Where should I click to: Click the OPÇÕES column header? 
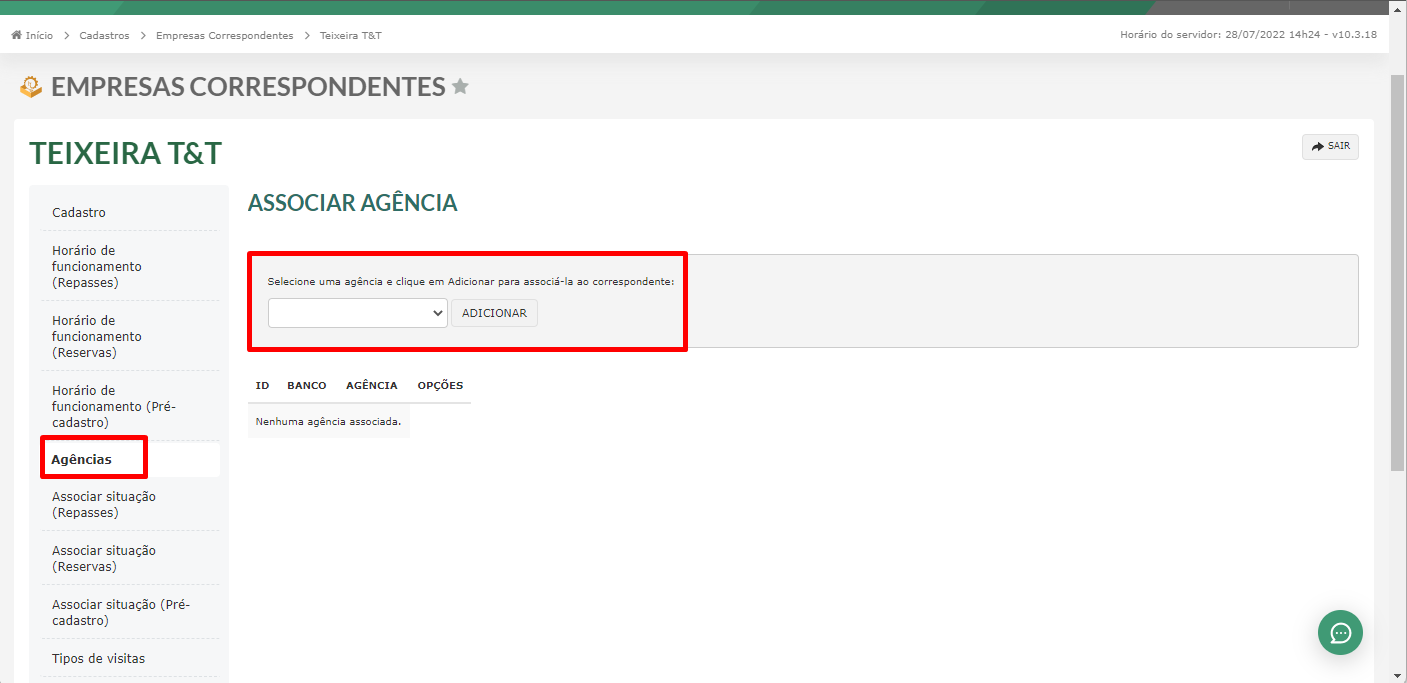click(x=440, y=385)
